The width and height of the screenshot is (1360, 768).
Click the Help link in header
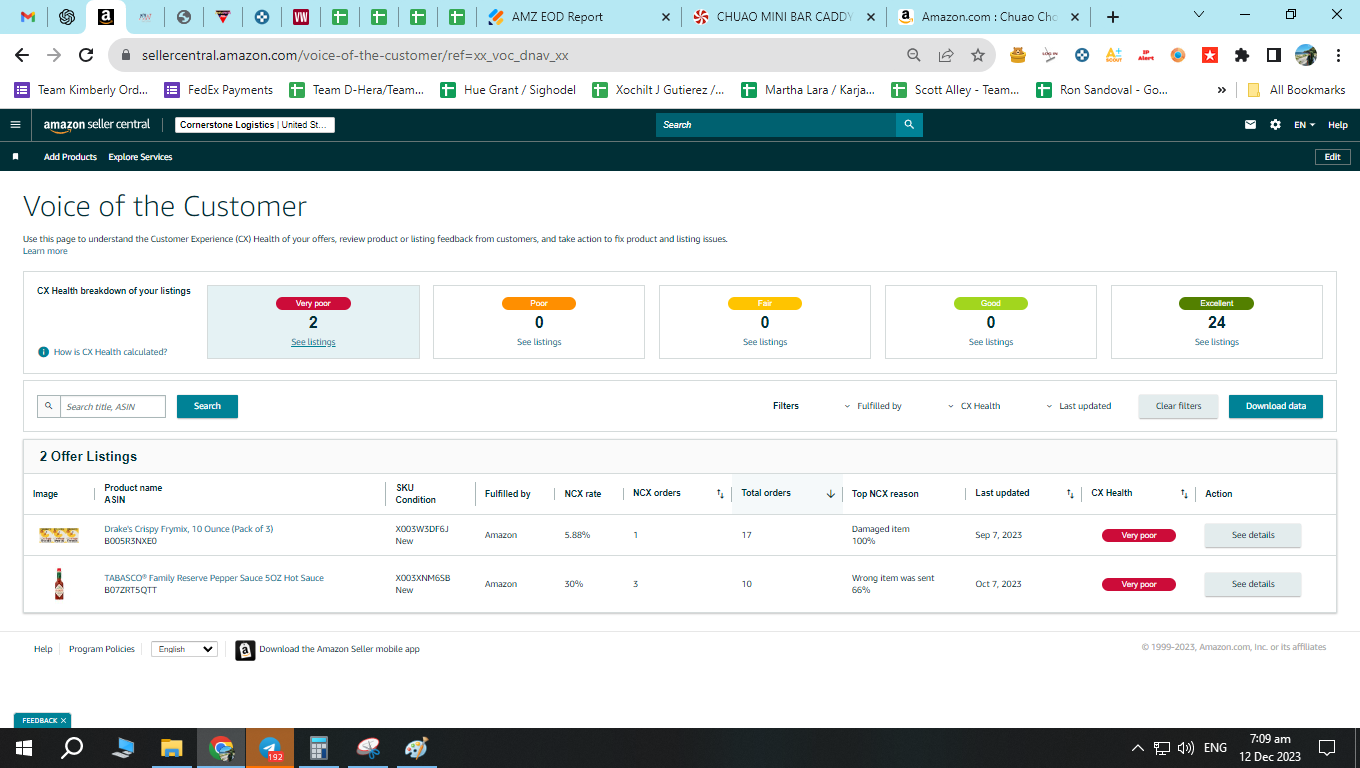[x=1337, y=125]
